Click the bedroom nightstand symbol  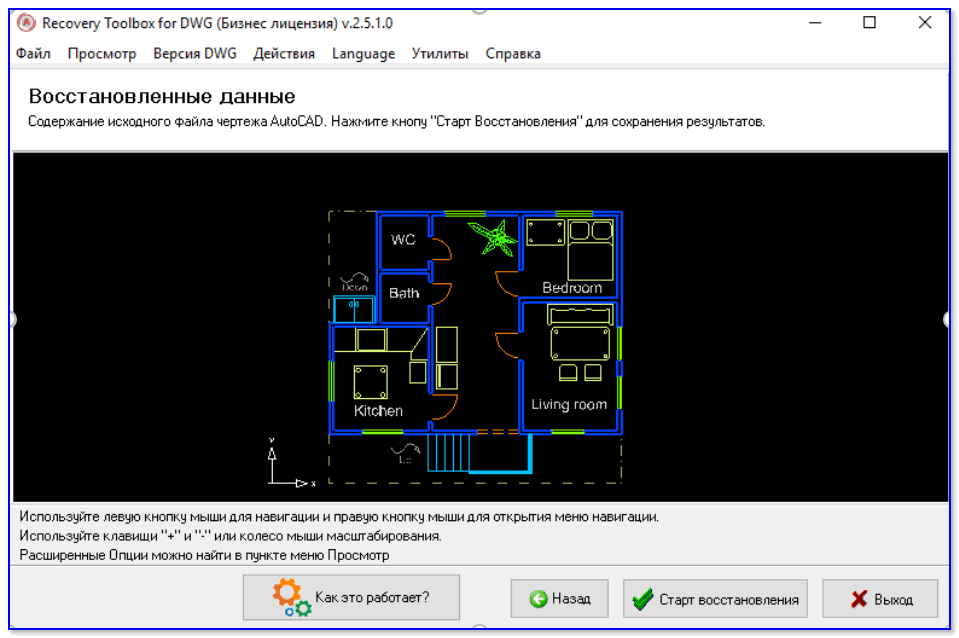coord(546,232)
